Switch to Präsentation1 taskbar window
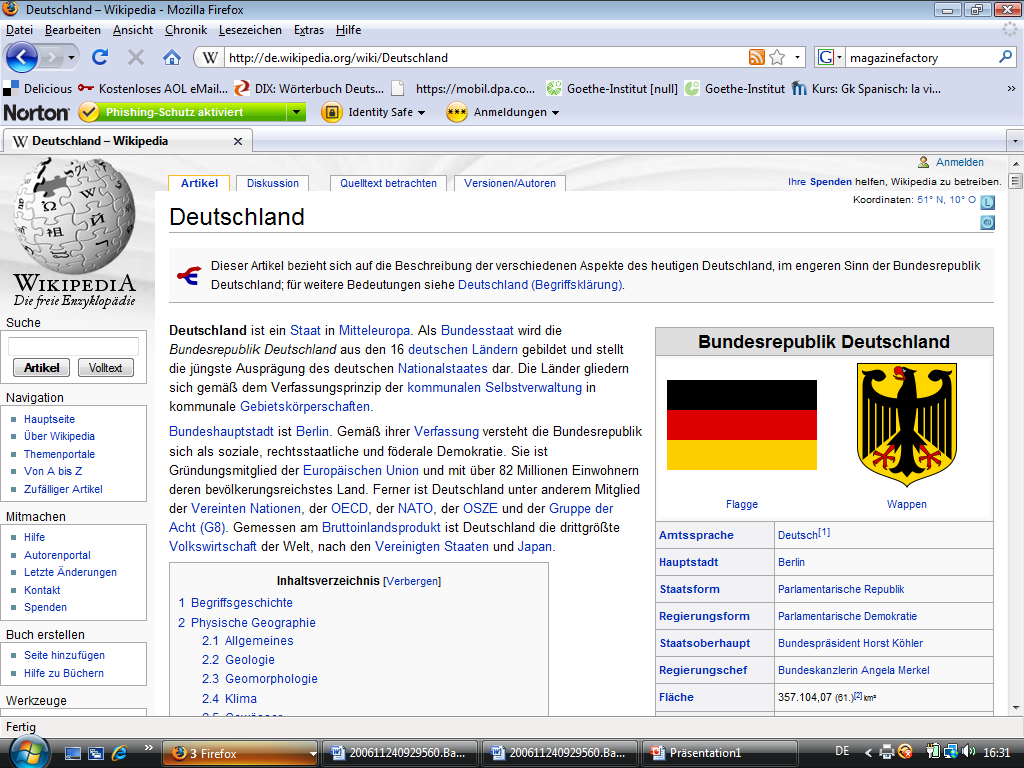Image resolution: width=1024 pixels, height=768 pixels. click(720, 753)
